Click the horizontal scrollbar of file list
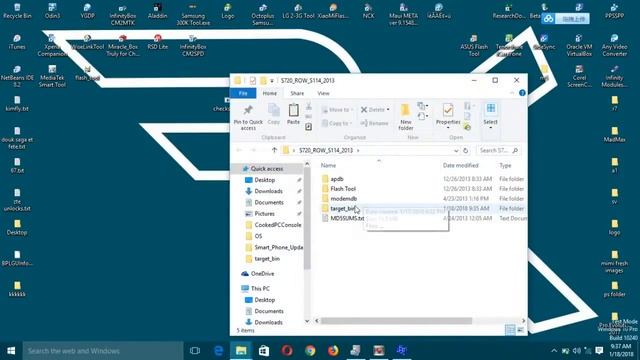This screenshot has width=640, height=360. pyautogui.click(x=396, y=321)
